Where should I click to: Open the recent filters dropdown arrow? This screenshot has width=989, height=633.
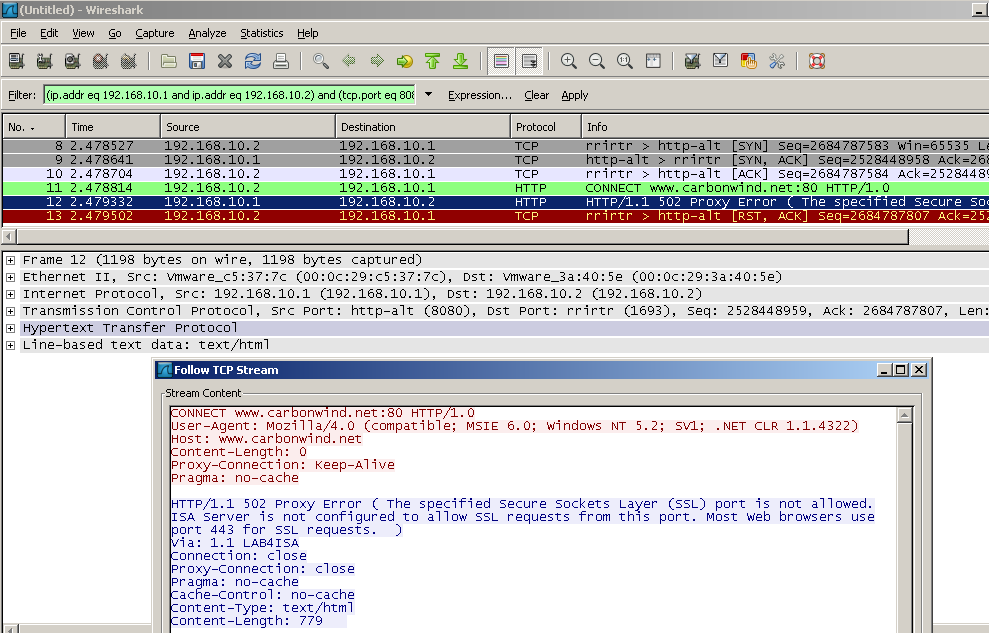pyautogui.click(x=428, y=95)
